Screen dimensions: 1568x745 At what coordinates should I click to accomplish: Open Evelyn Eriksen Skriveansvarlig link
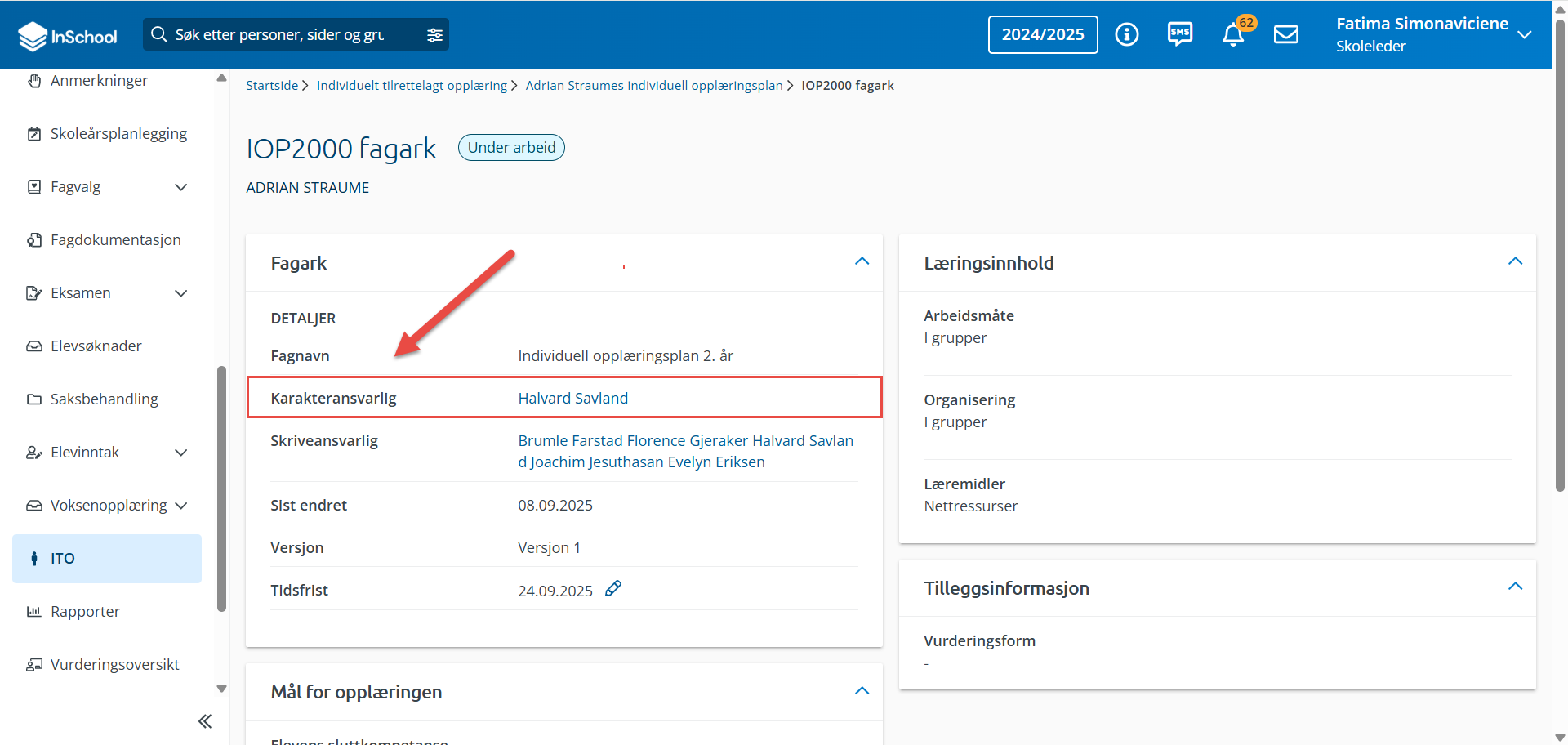(x=716, y=462)
